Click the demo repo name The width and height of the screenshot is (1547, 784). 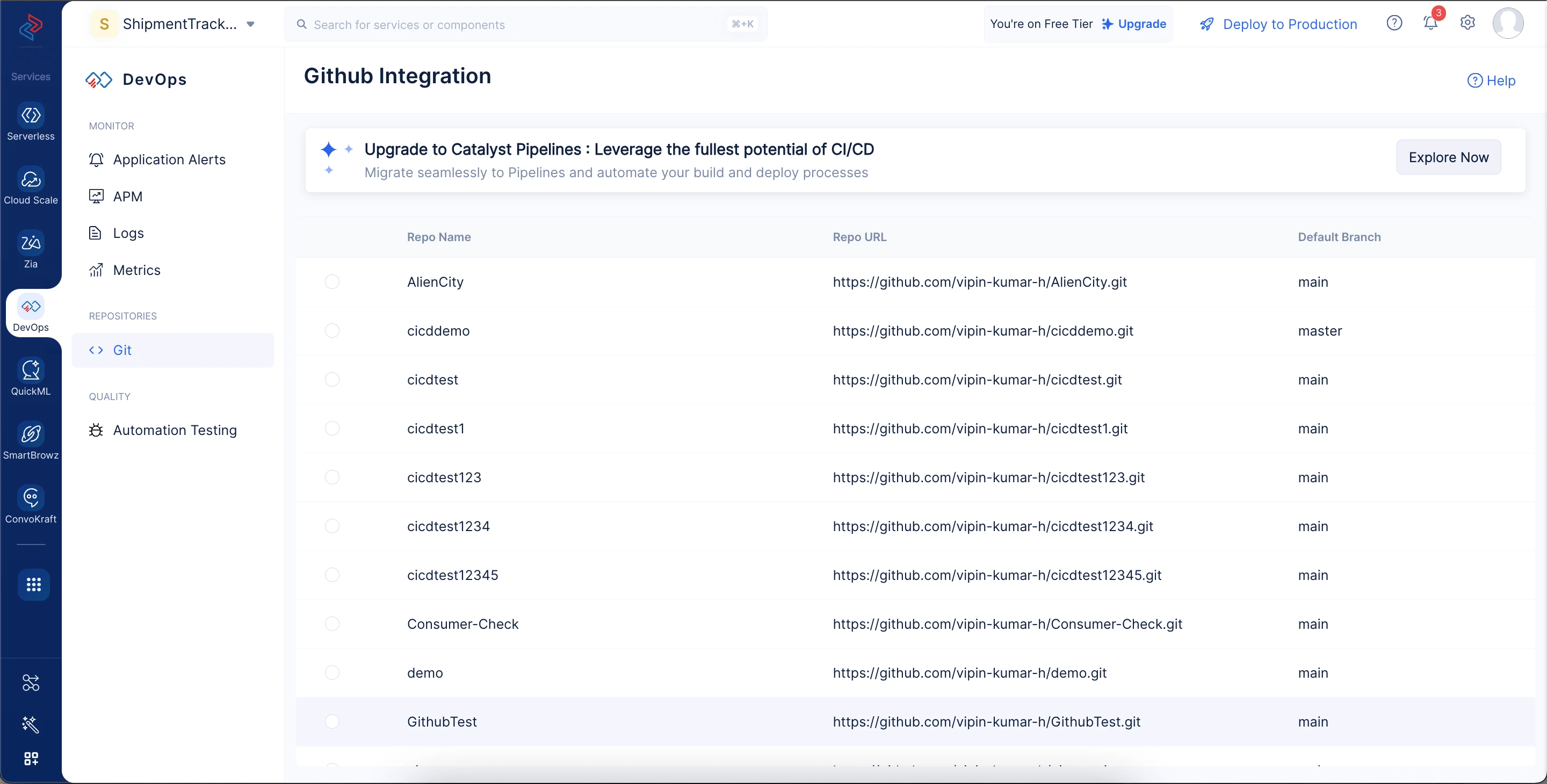tap(425, 673)
